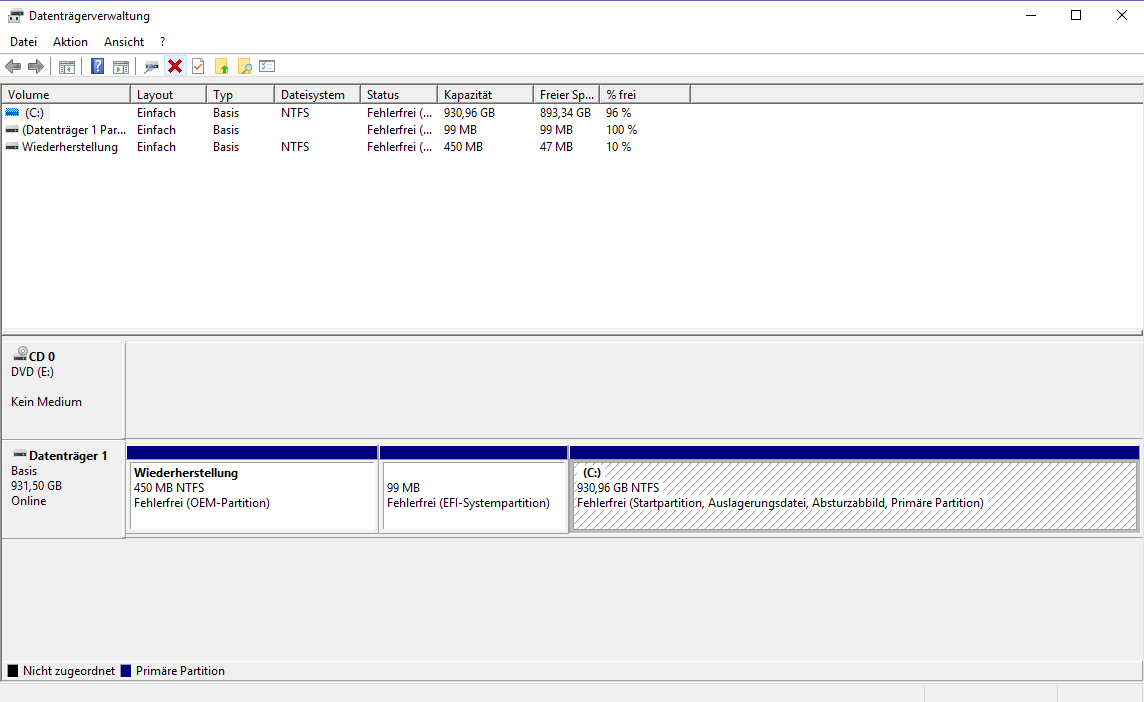Open the Datei menu
The width and height of the screenshot is (1144, 702).
point(23,42)
